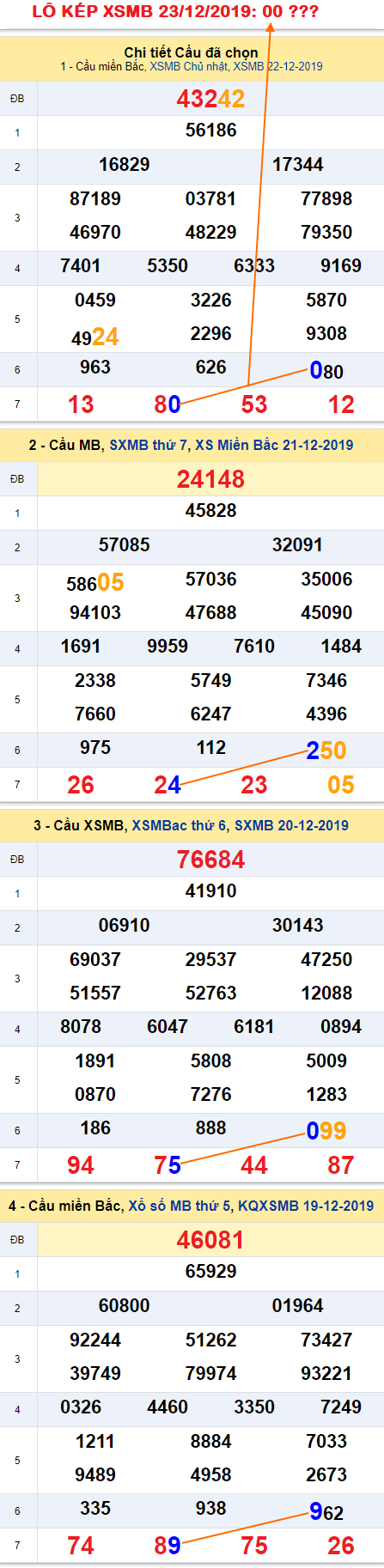
Task: Select third prize number 79350
Action: pyautogui.click(x=326, y=233)
